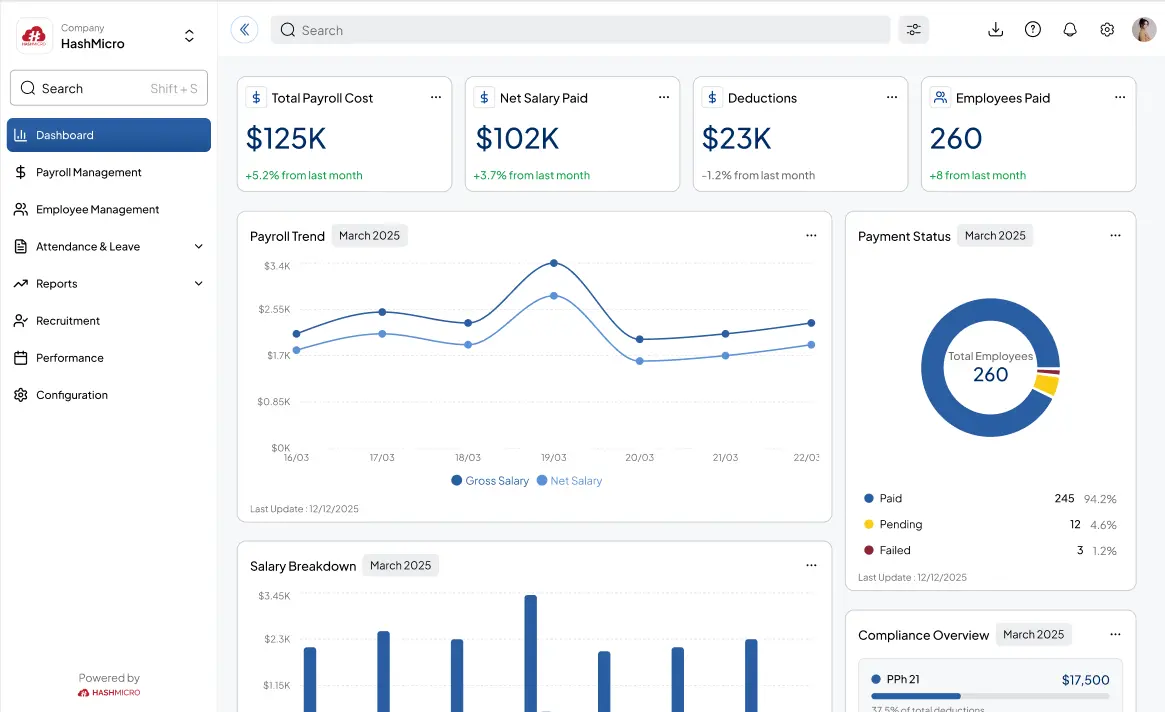Go to Payroll Management
This screenshot has height=712, width=1165.
pyautogui.click(x=89, y=172)
